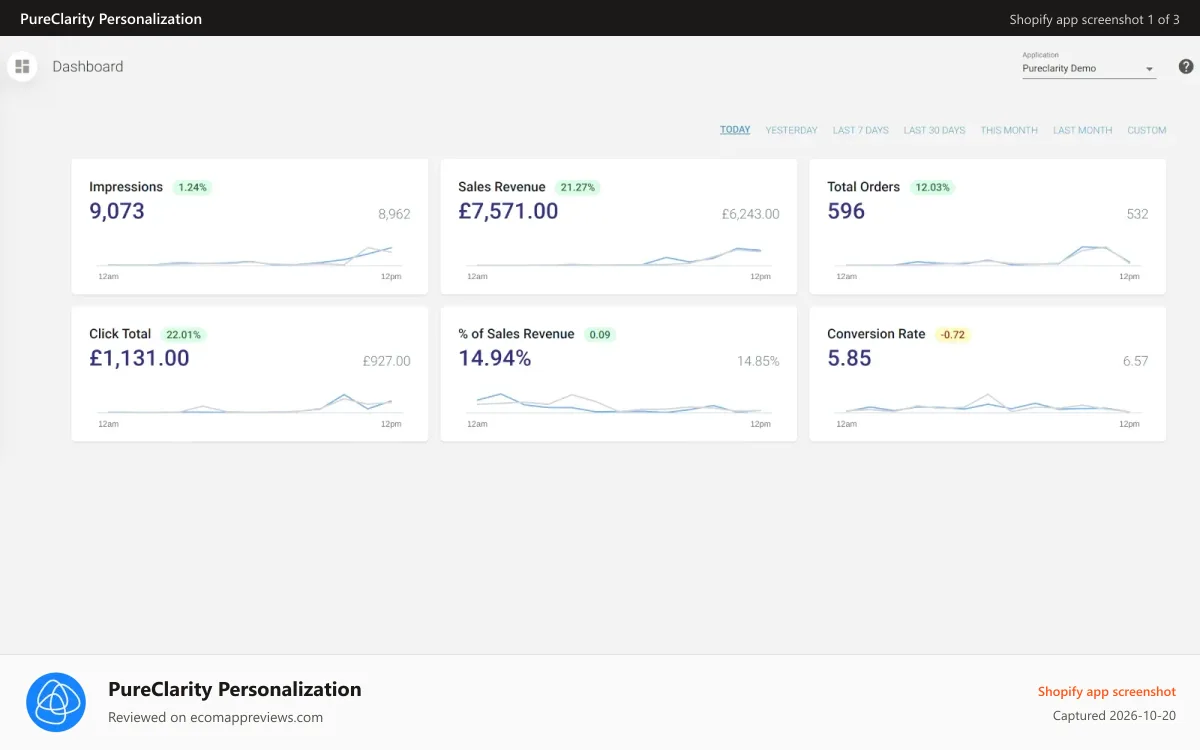The image size is (1200, 750).
Task: Click the footer PureClarity Personalization title
Action: [235, 689]
